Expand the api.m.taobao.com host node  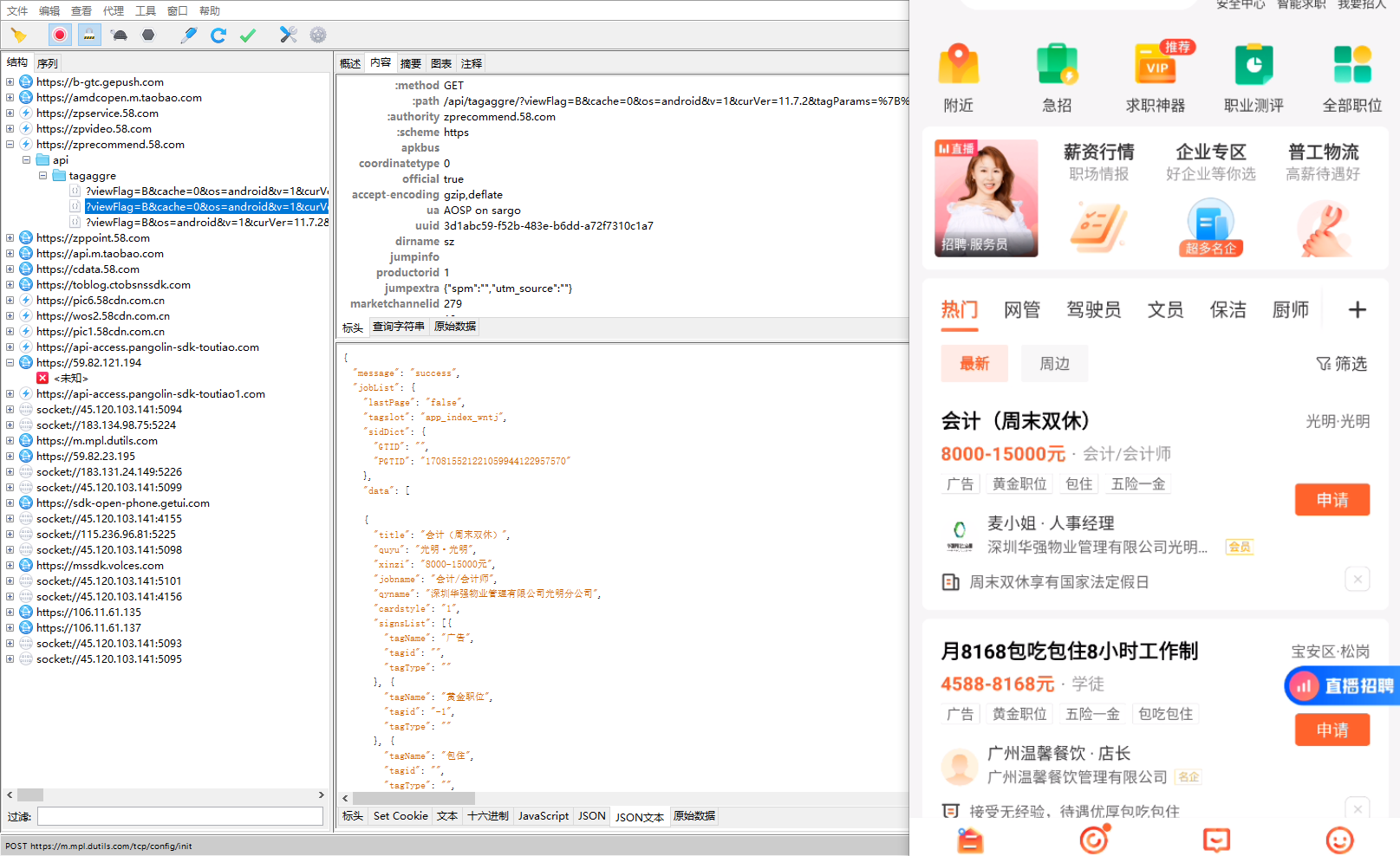10,254
